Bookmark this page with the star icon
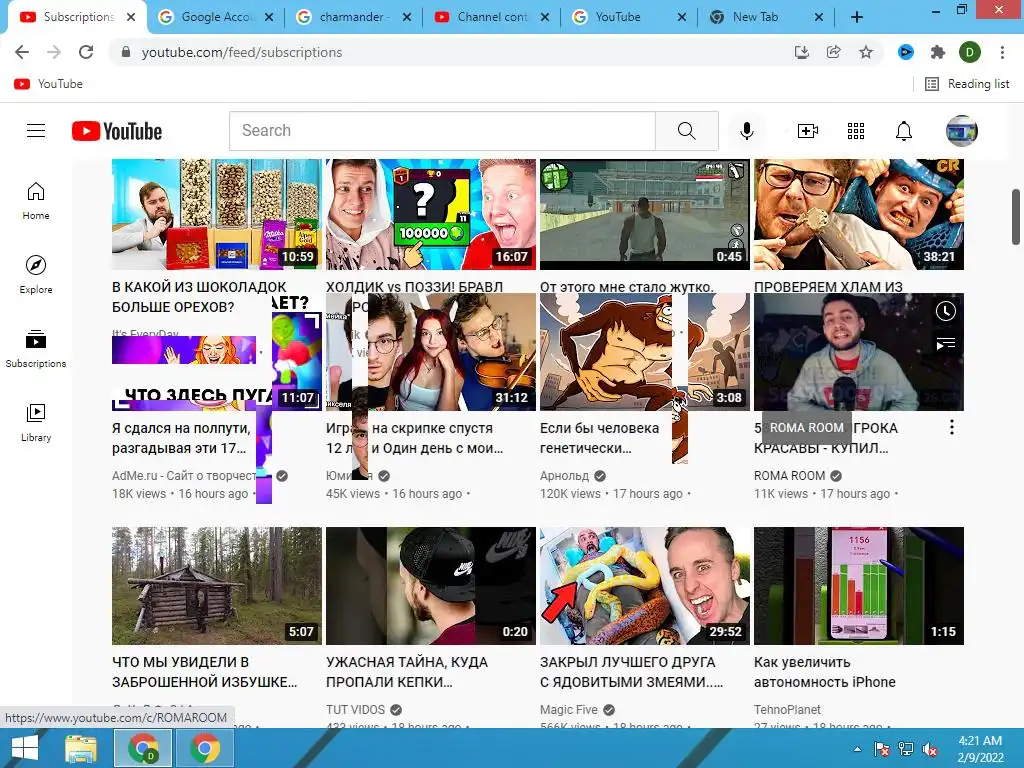This screenshot has width=1024, height=768. pos(866,52)
